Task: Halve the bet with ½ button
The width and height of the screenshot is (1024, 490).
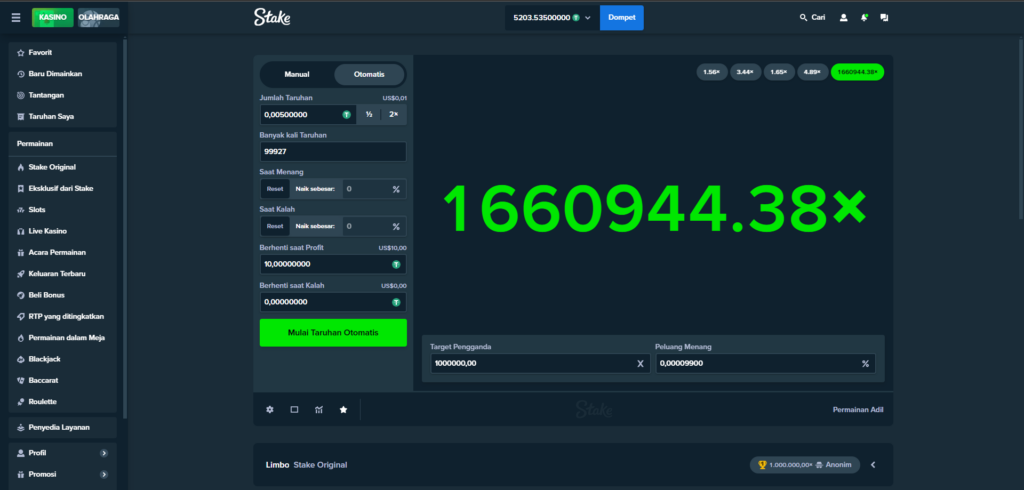Action: click(x=369, y=114)
